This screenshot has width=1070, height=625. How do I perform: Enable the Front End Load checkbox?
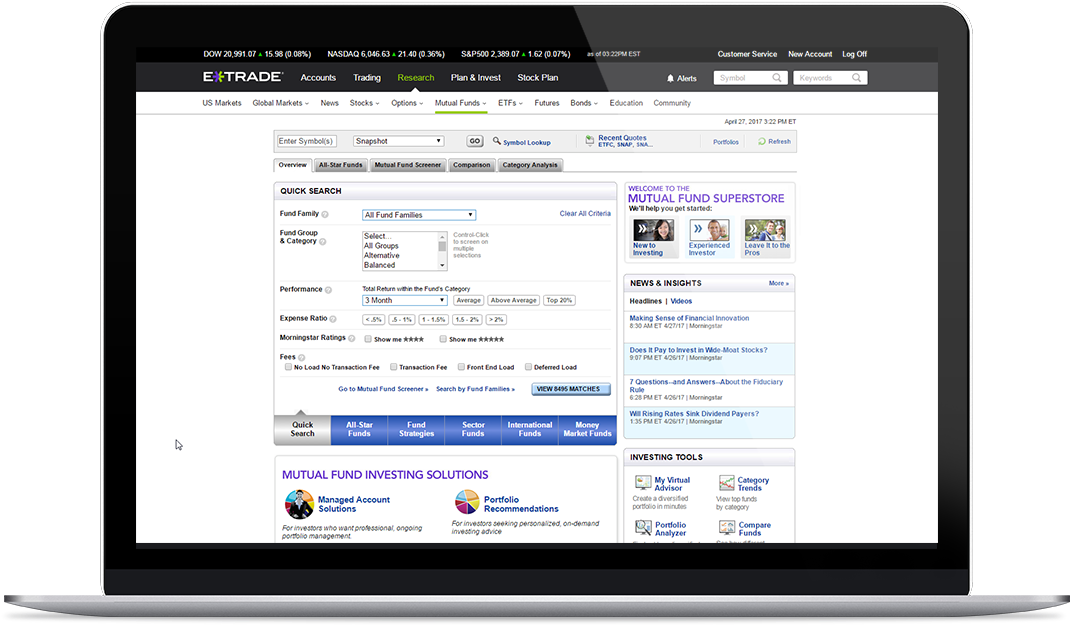tap(461, 367)
